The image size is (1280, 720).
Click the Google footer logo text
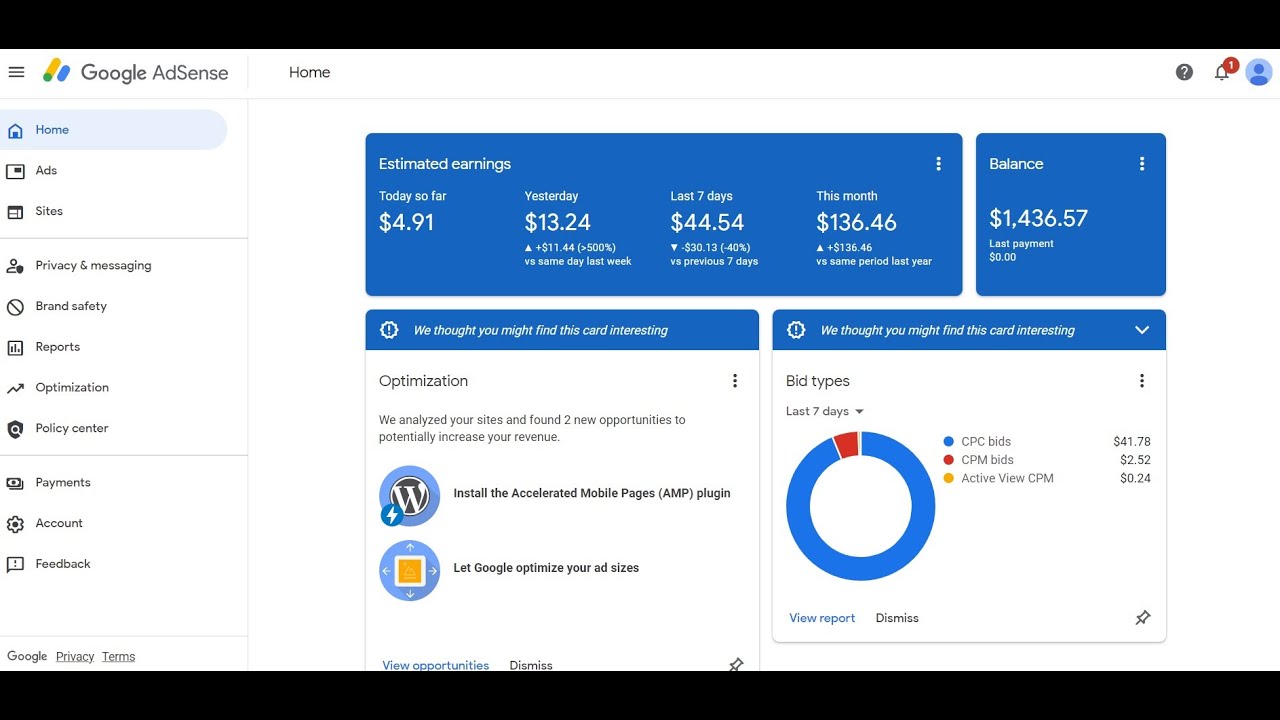tap(27, 657)
